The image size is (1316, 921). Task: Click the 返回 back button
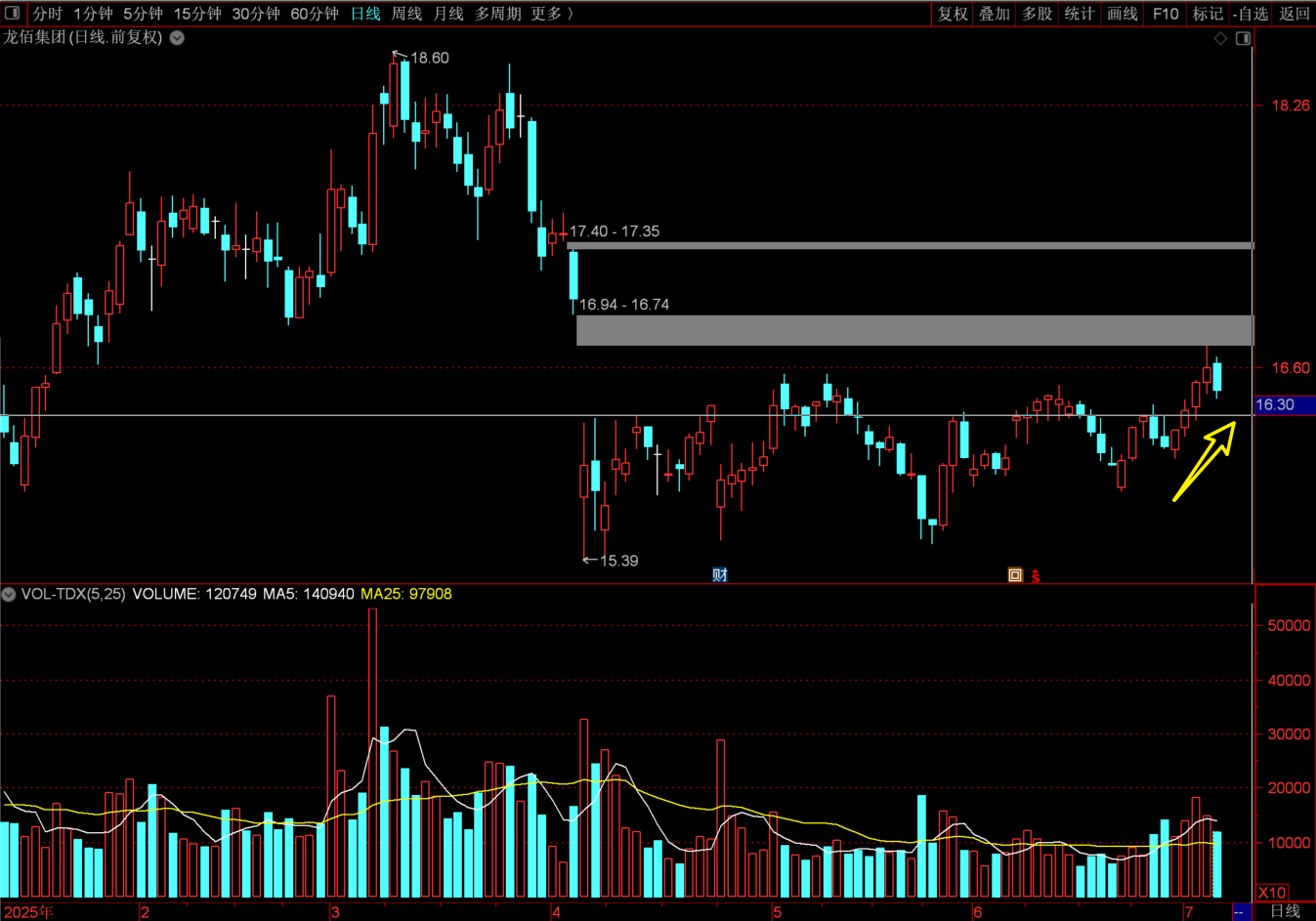click(1295, 14)
